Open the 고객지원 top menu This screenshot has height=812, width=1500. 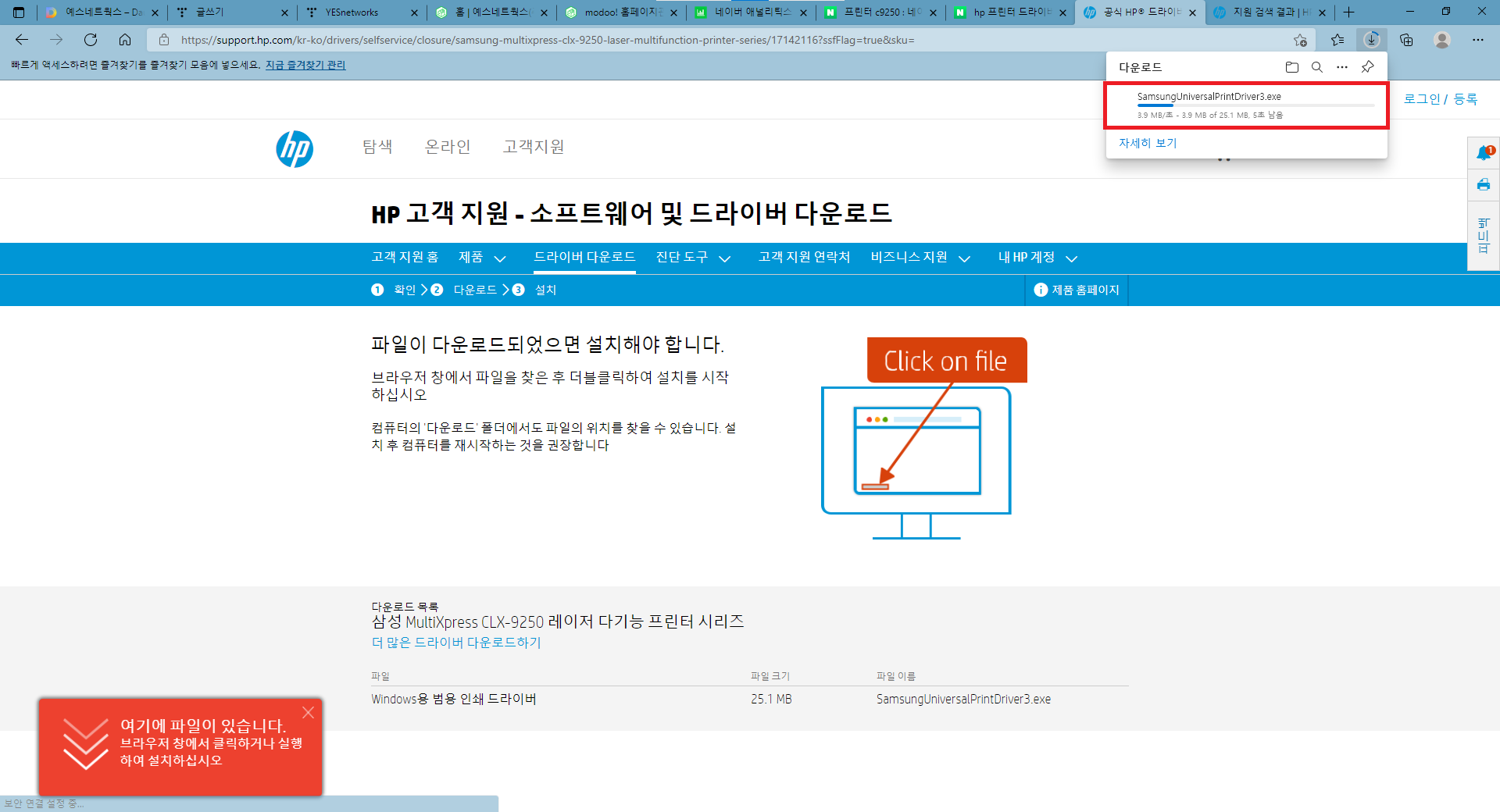click(x=534, y=147)
